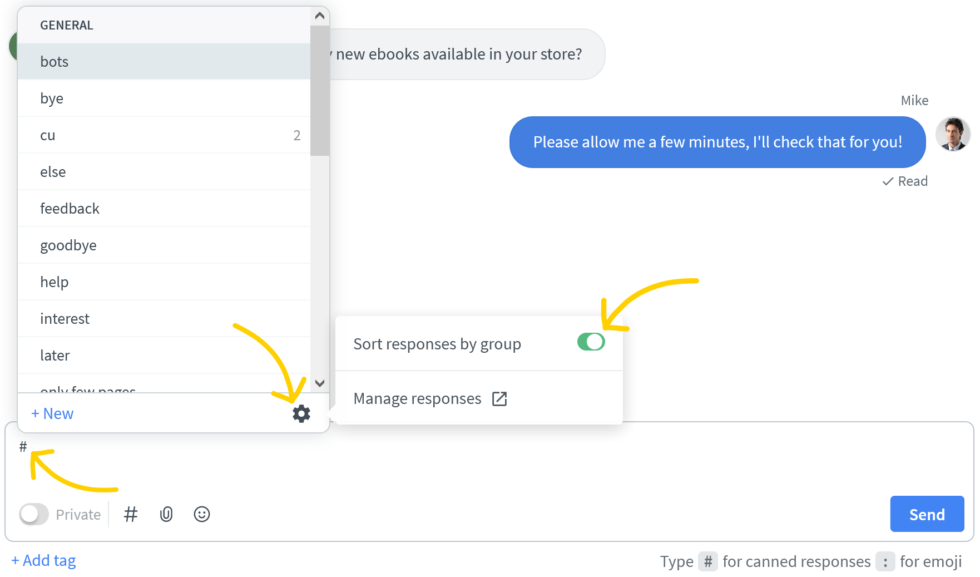The width and height of the screenshot is (980, 577).
Task: Click the scrollbar down arrow in responses list
Action: pyautogui.click(x=319, y=383)
